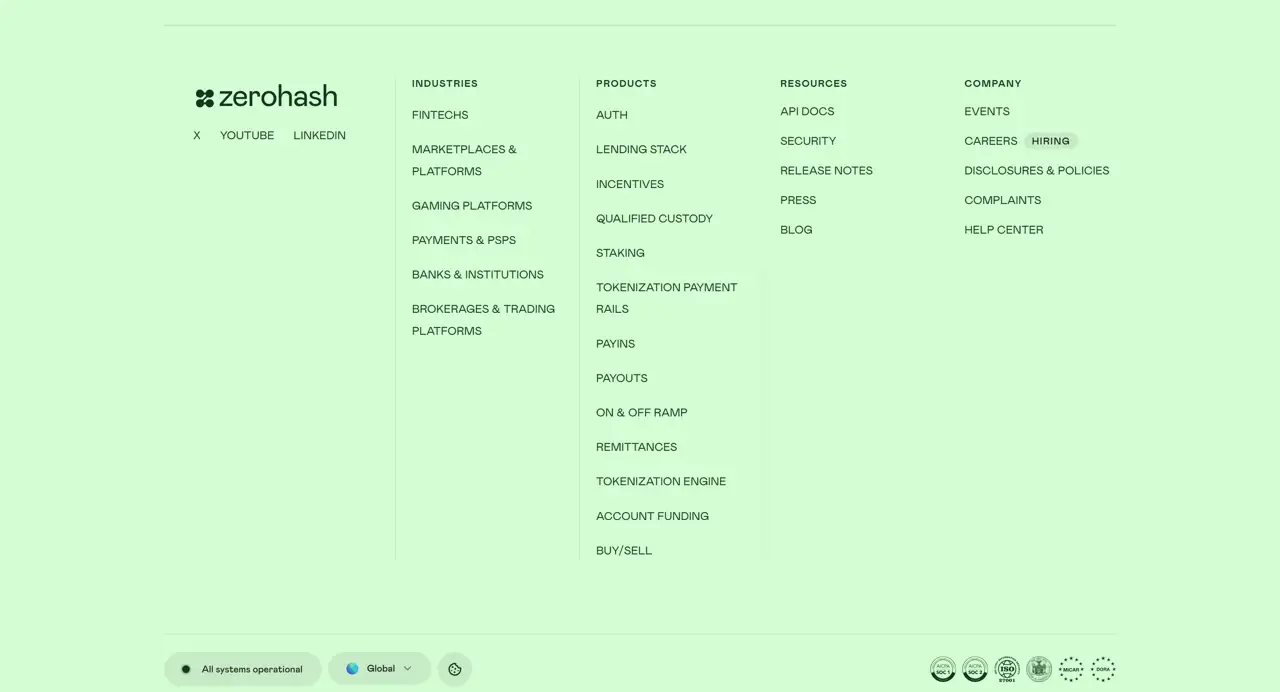Image resolution: width=1280 pixels, height=692 pixels.
Task: Click the Resources column heading
Action: click(814, 83)
